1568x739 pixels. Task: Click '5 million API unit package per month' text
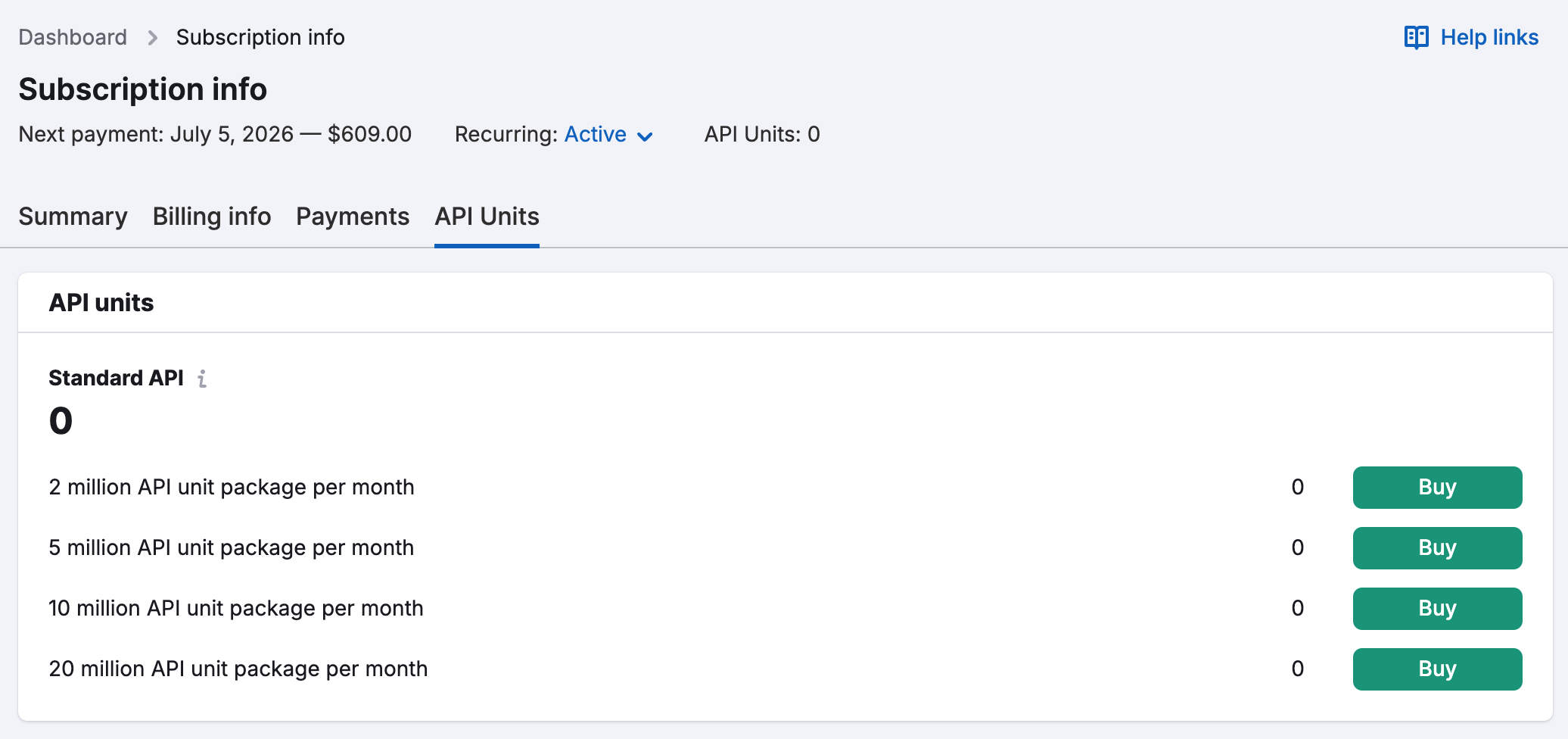click(x=232, y=547)
